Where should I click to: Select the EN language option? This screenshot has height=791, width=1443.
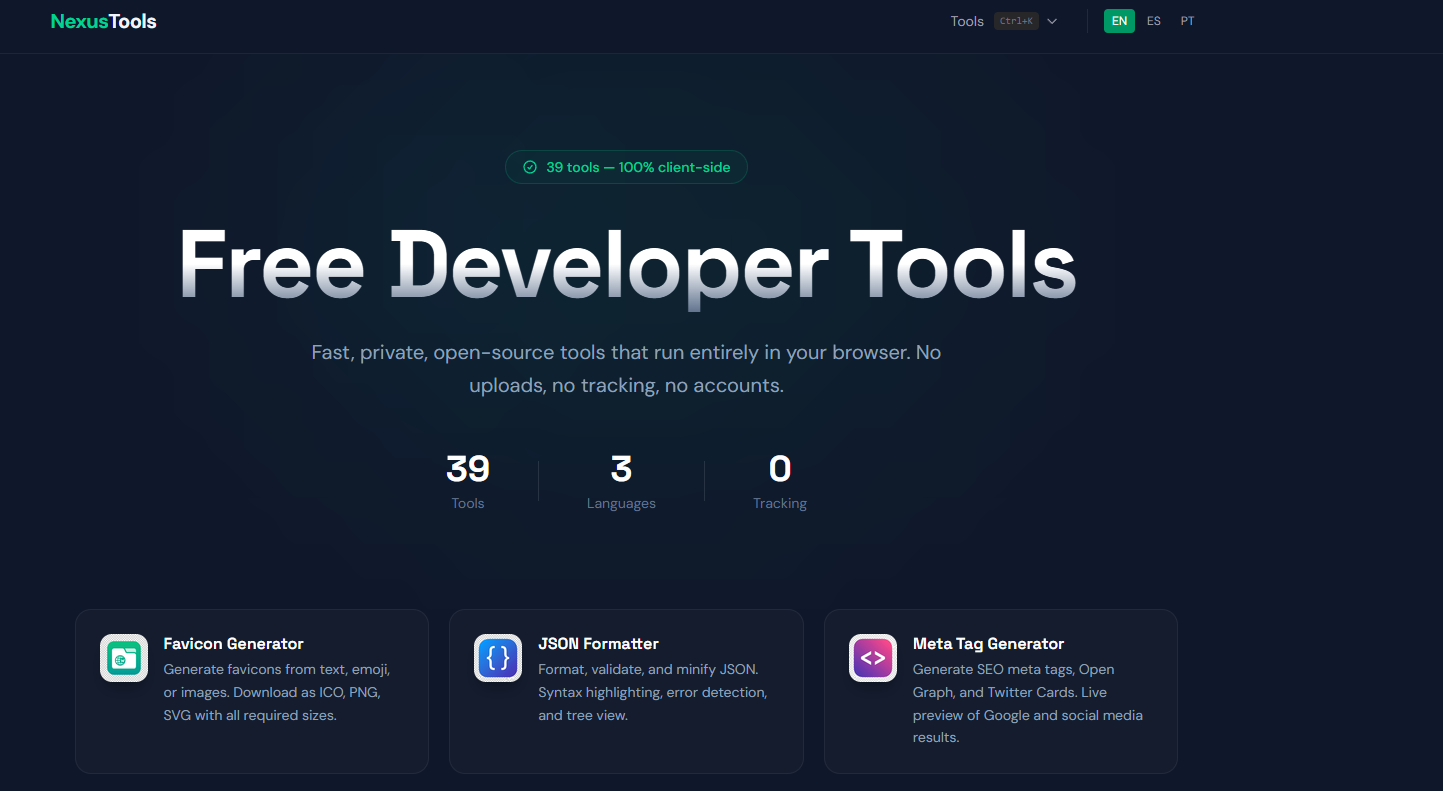coord(1119,21)
